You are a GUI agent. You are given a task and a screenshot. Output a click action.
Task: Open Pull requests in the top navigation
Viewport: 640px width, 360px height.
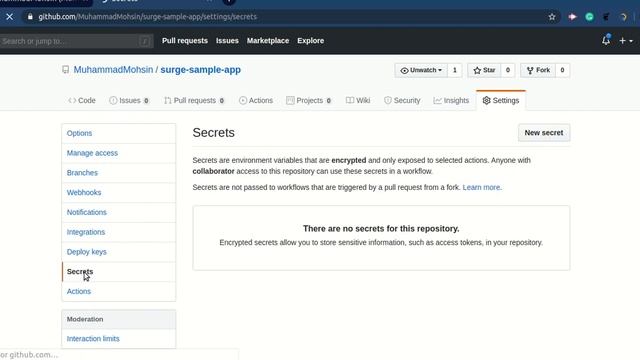(x=185, y=41)
